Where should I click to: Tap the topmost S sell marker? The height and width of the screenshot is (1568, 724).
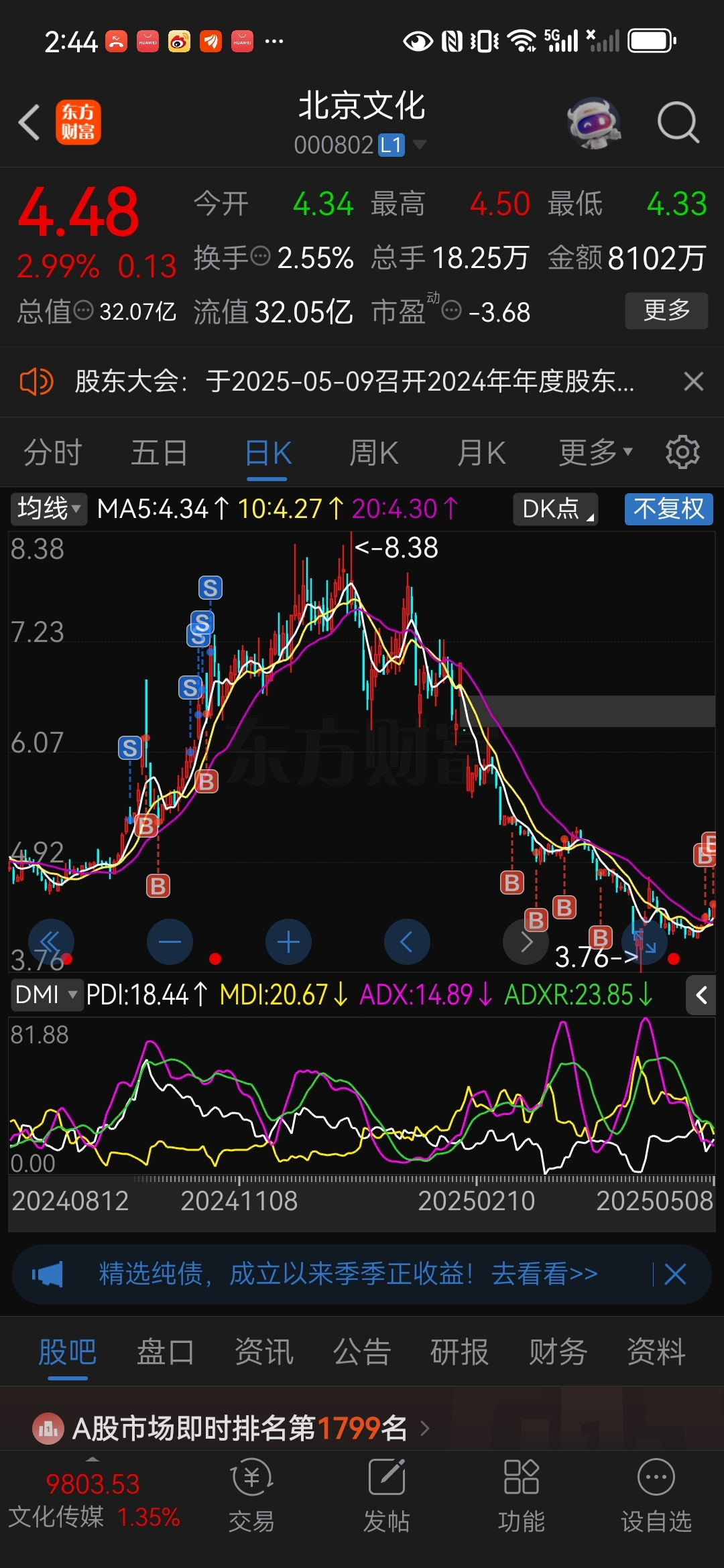pyautogui.click(x=210, y=588)
